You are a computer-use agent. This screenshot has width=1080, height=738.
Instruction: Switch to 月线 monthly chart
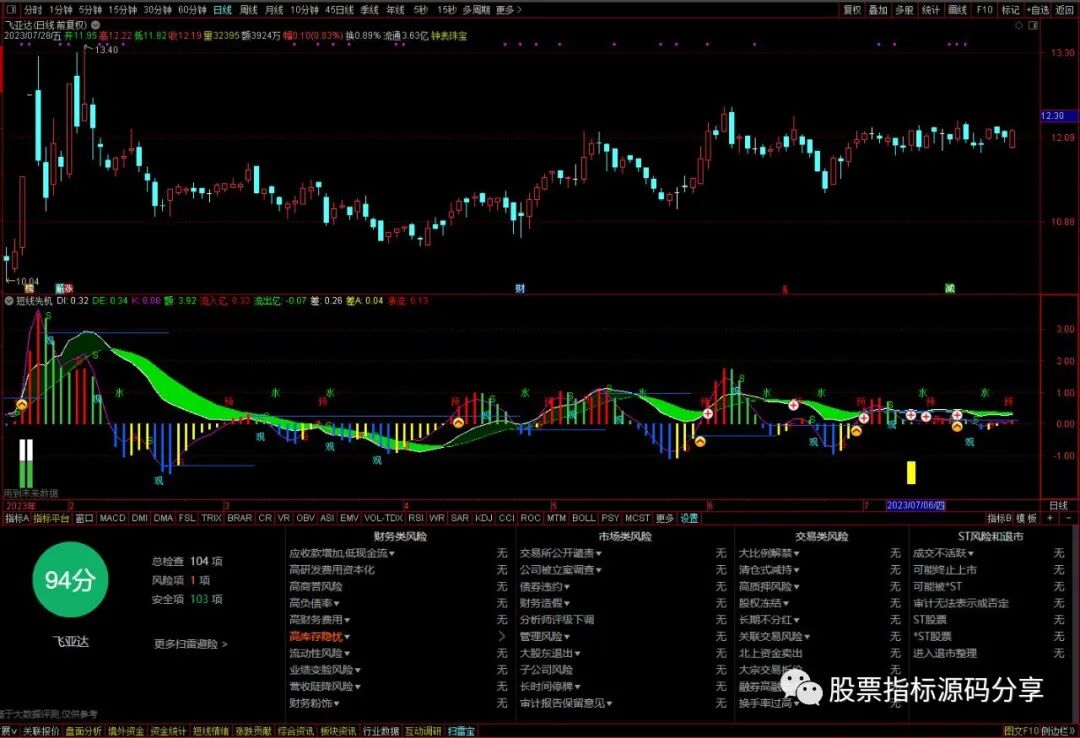pos(273,10)
